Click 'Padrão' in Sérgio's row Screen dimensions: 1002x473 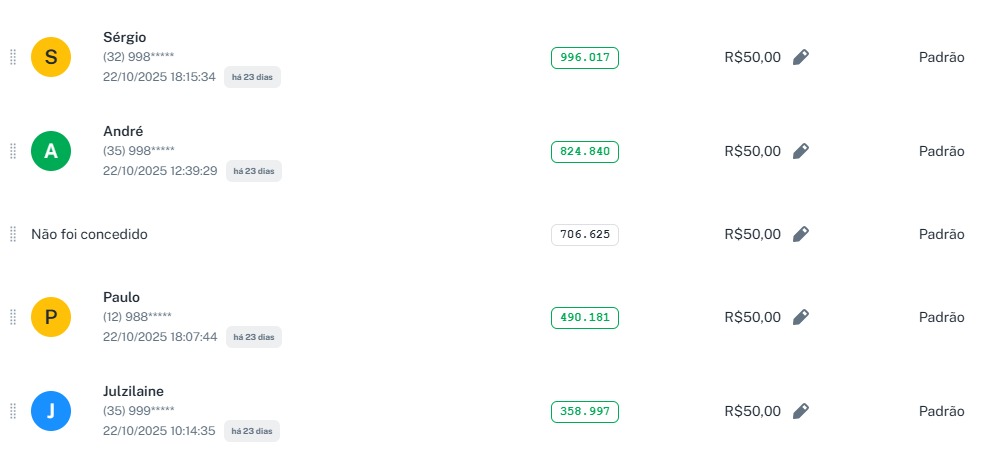pyautogui.click(x=941, y=57)
